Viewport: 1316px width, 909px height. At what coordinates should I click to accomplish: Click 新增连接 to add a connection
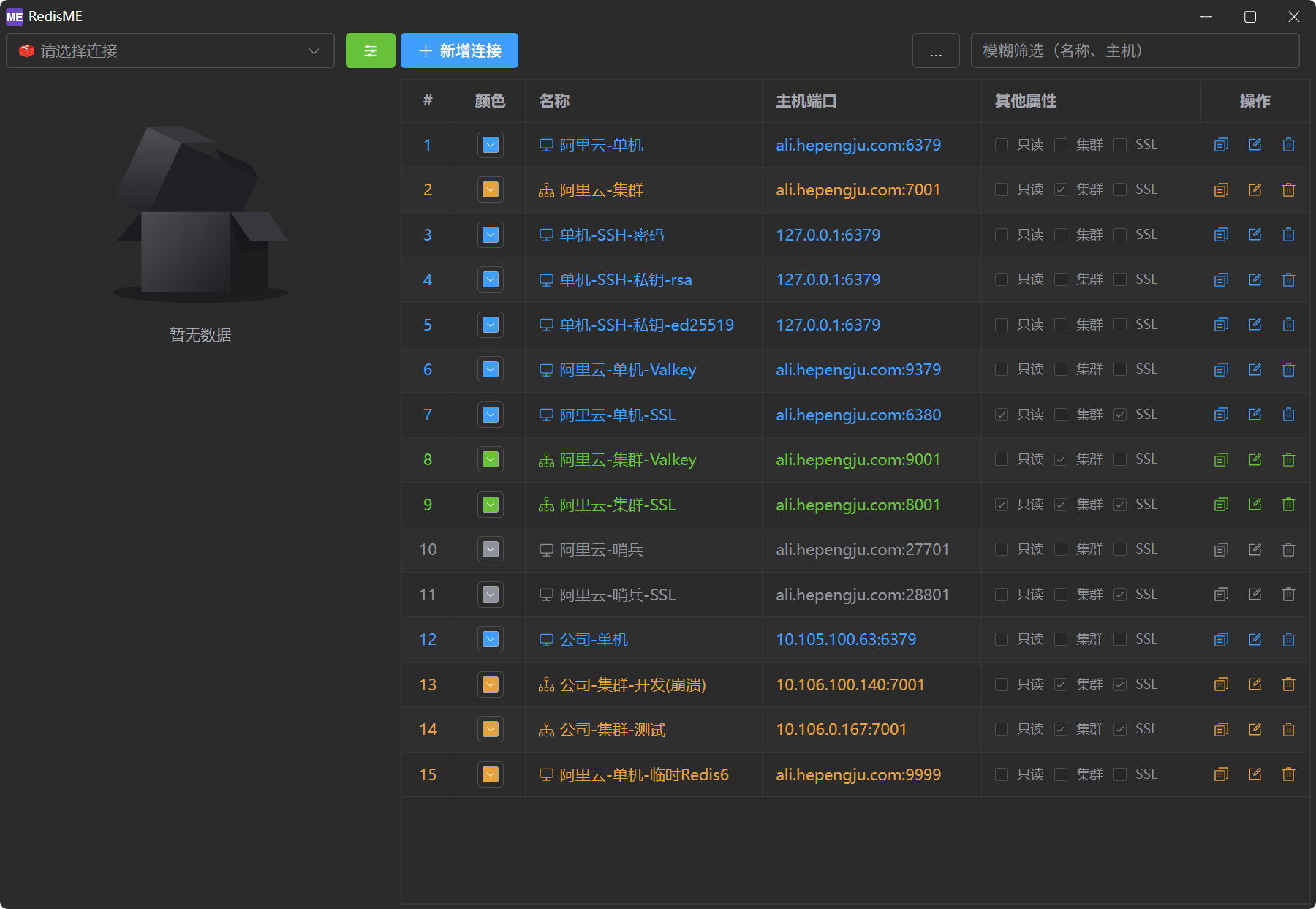(x=459, y=50)
